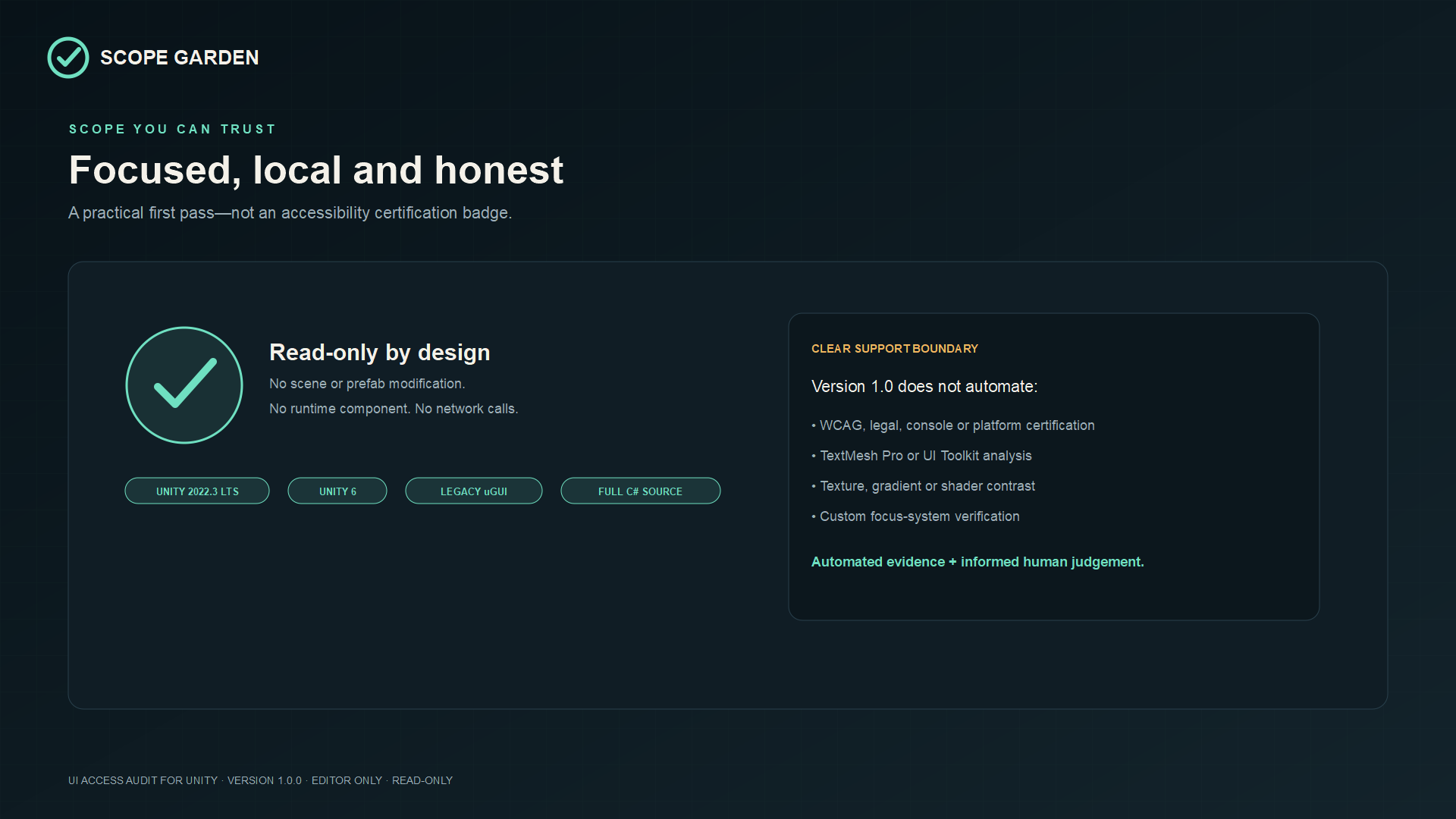
Task: Select the FULL C# SOURCE pill
Action: tap(641, 491)
